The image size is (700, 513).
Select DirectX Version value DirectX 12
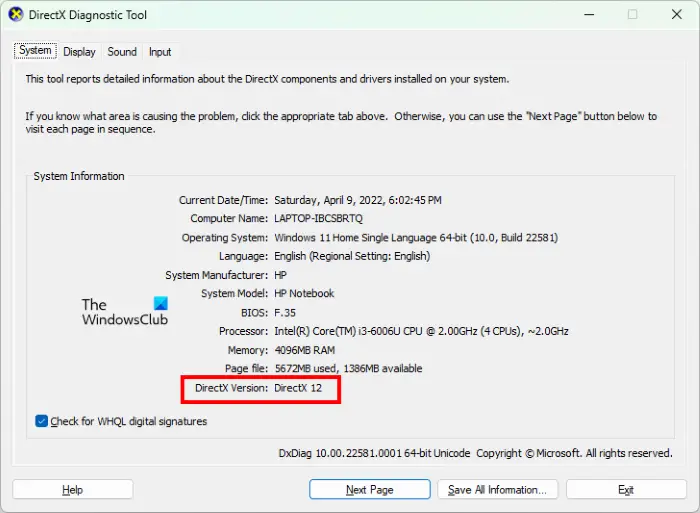298,388
